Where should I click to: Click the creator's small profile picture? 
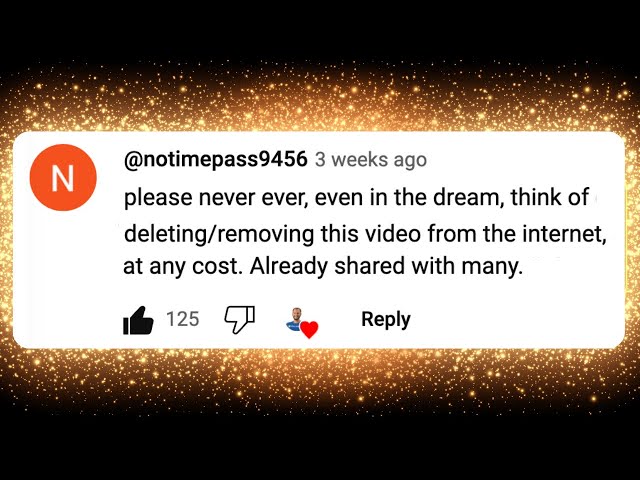pyautogui.click(x=295, y=319)
